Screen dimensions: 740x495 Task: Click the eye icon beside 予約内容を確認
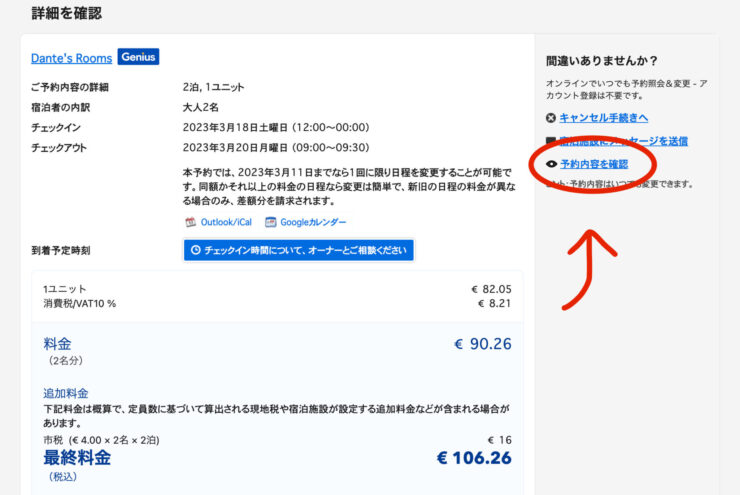click(x=551, y=163)
